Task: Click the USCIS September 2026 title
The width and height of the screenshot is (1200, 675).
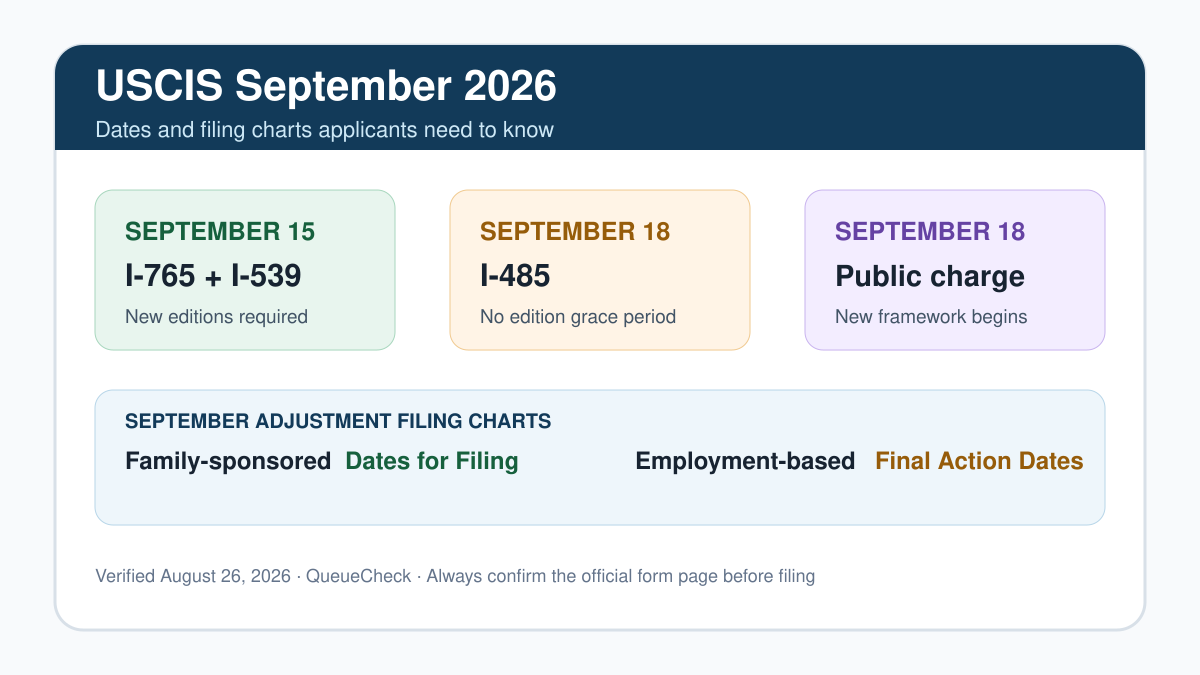Action: 326,87
